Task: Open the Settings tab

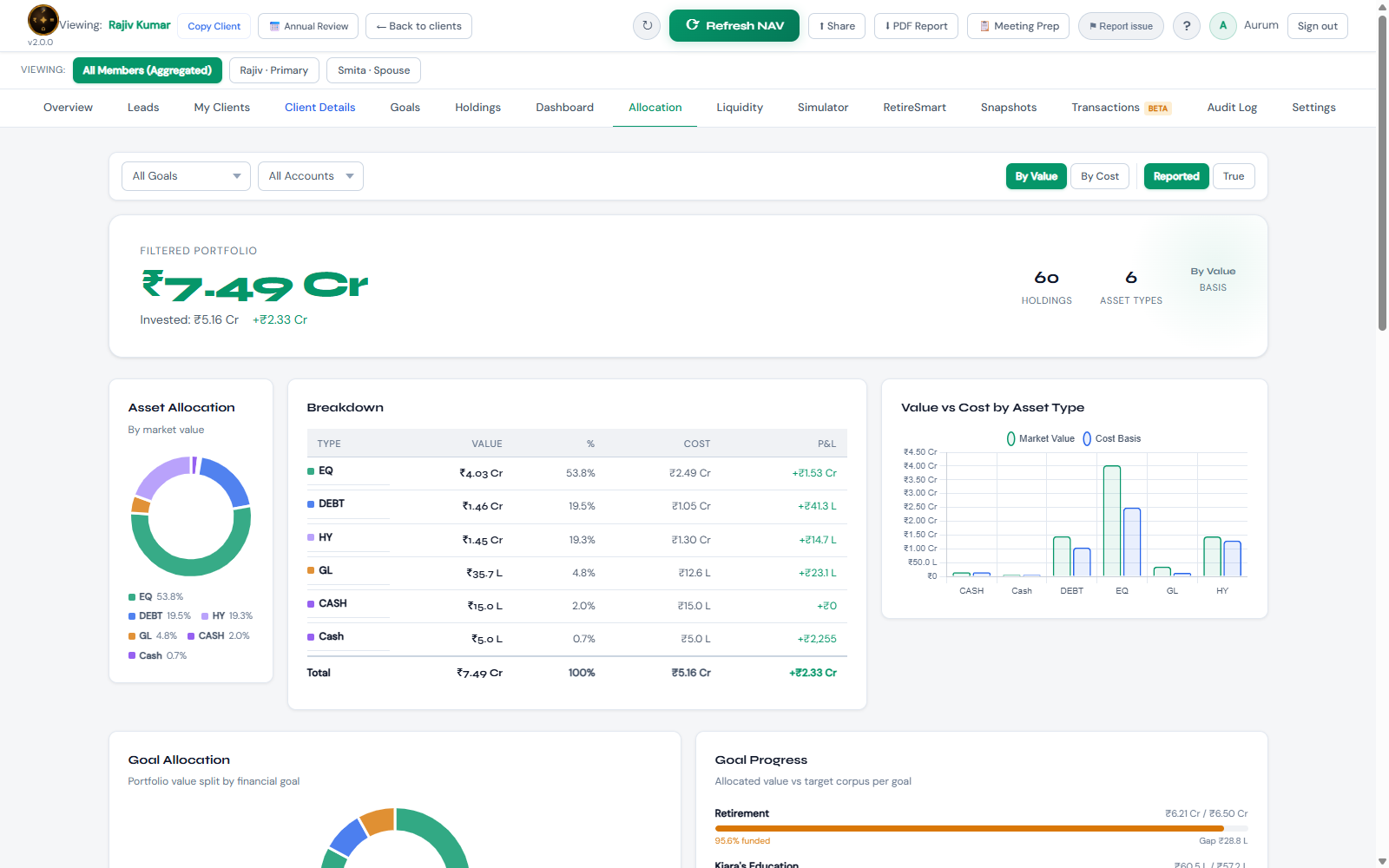Action: [1313, 108]
